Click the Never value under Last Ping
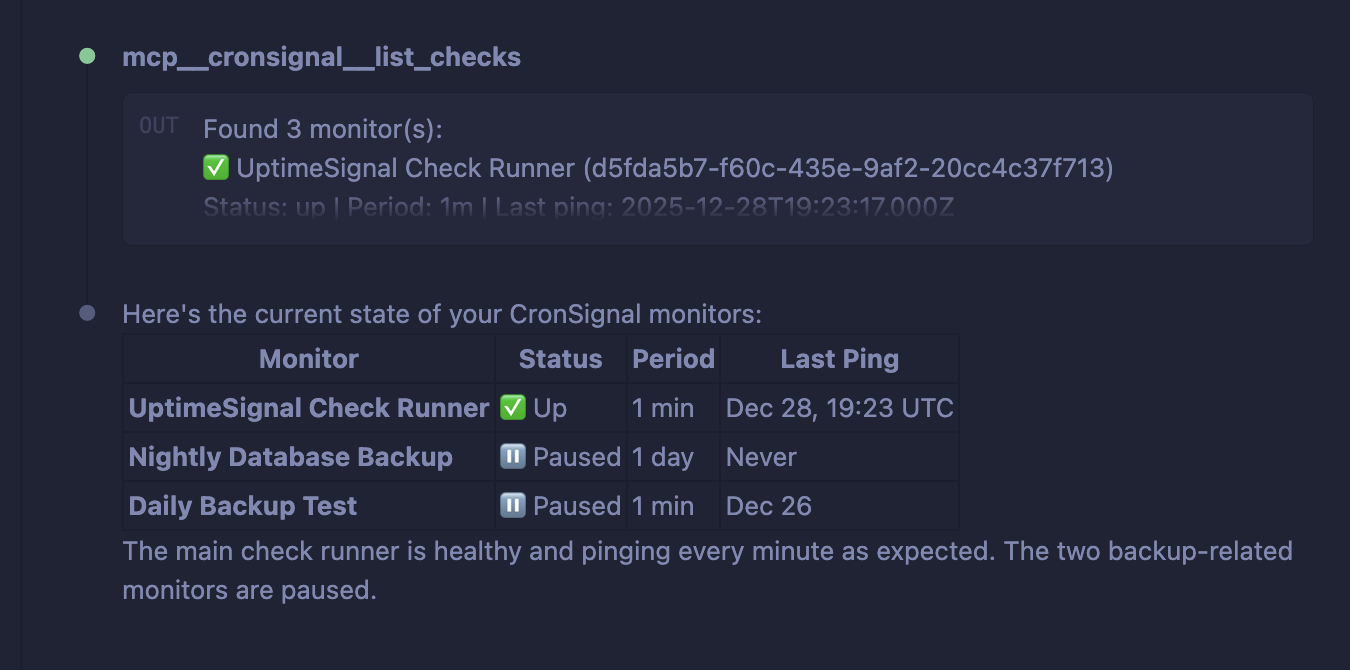Screen dimensions: 1350x670 (761, 456)
